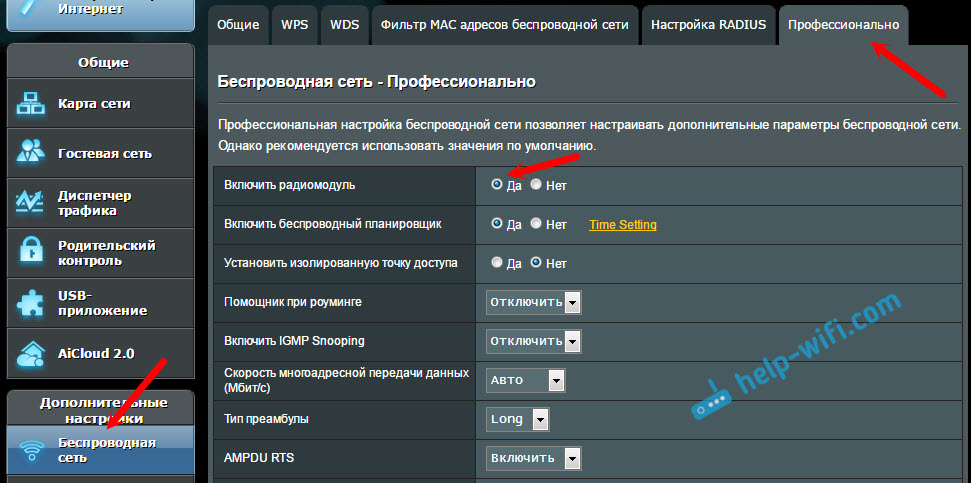Select Да for Включить беспроводный планировщик
971x483 pixels.
[x=497, y=224]
